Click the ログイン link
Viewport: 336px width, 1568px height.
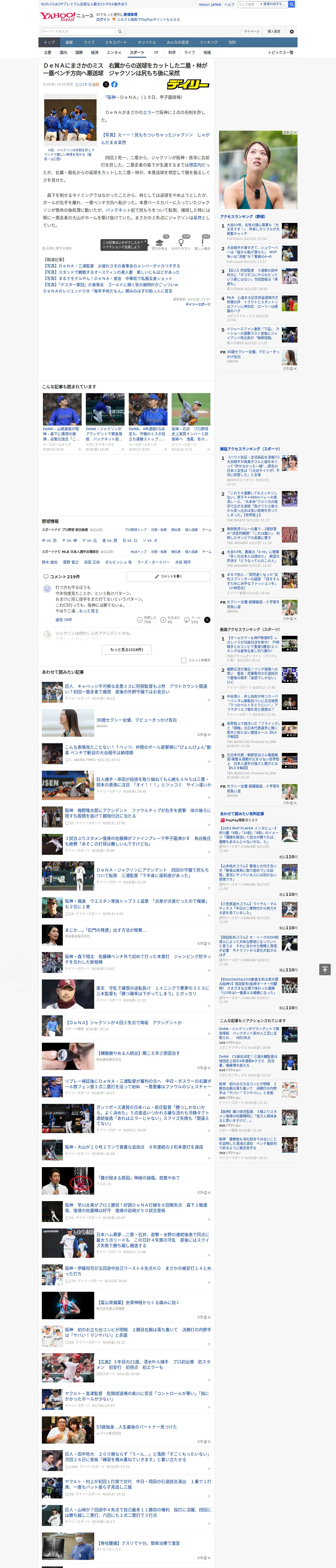(103, 20)
